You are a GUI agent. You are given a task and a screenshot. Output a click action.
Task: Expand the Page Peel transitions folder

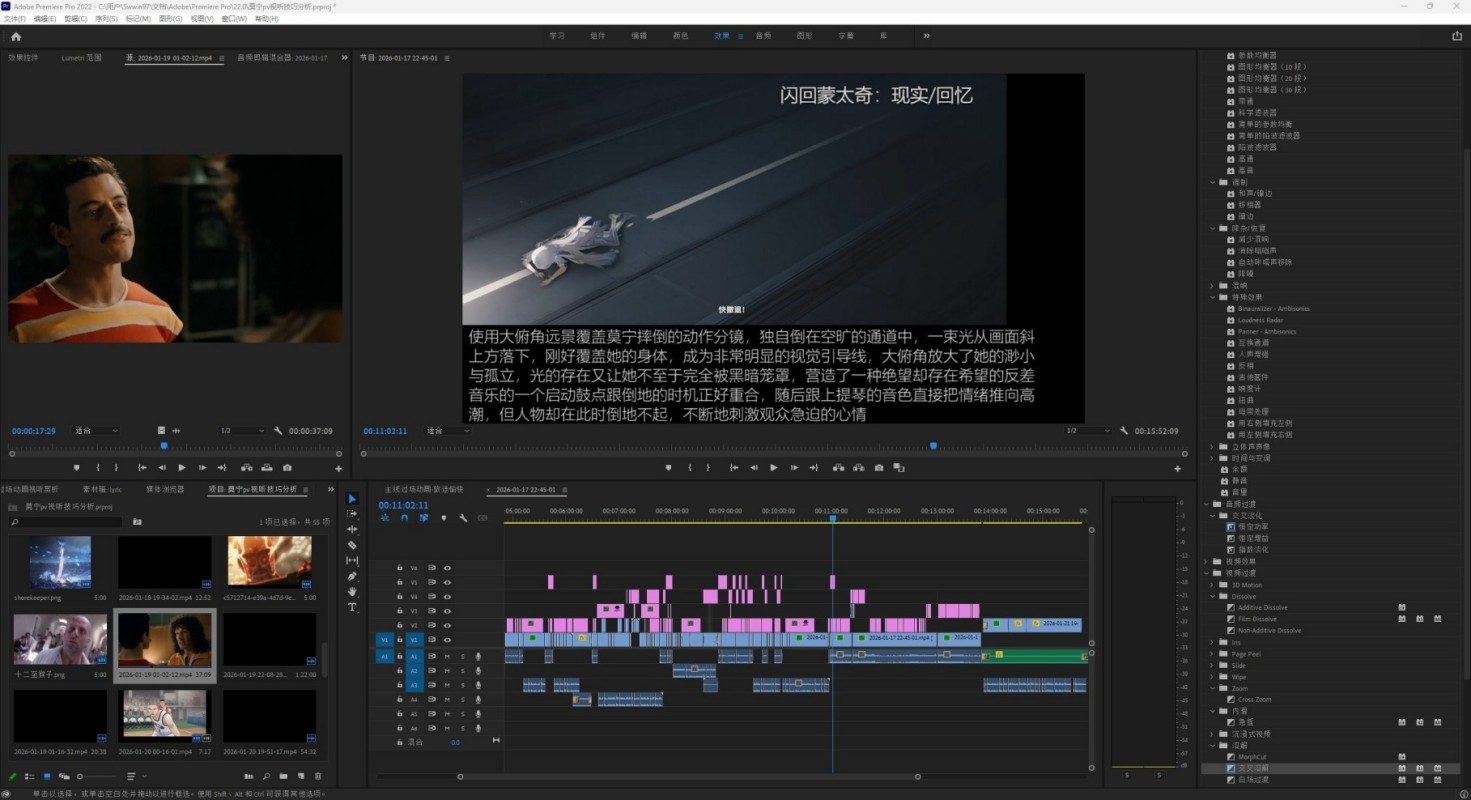(x=1212, y=654)
